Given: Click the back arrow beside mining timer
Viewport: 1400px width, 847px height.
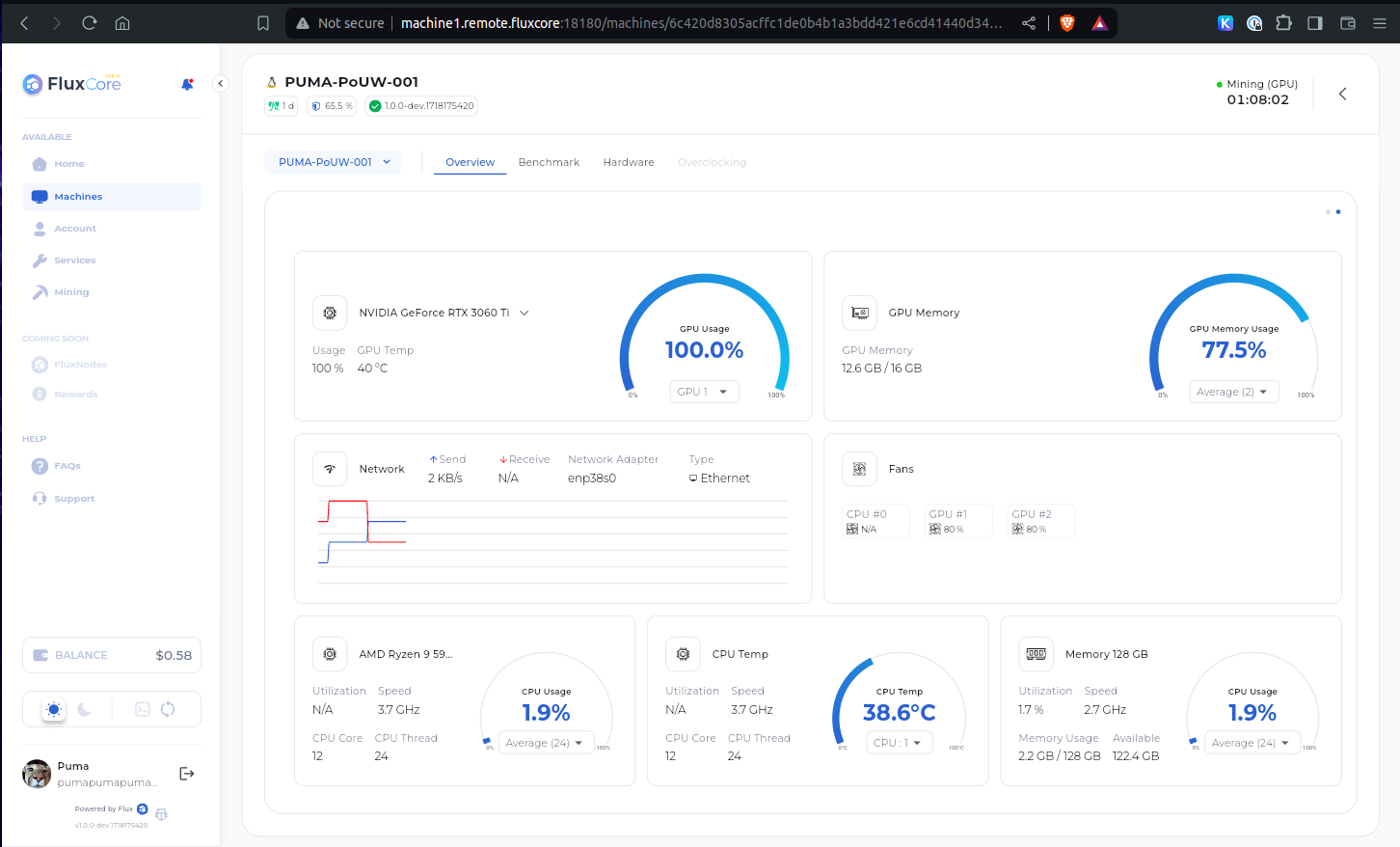Looking at the screenshot, I should coord(1342,94).
